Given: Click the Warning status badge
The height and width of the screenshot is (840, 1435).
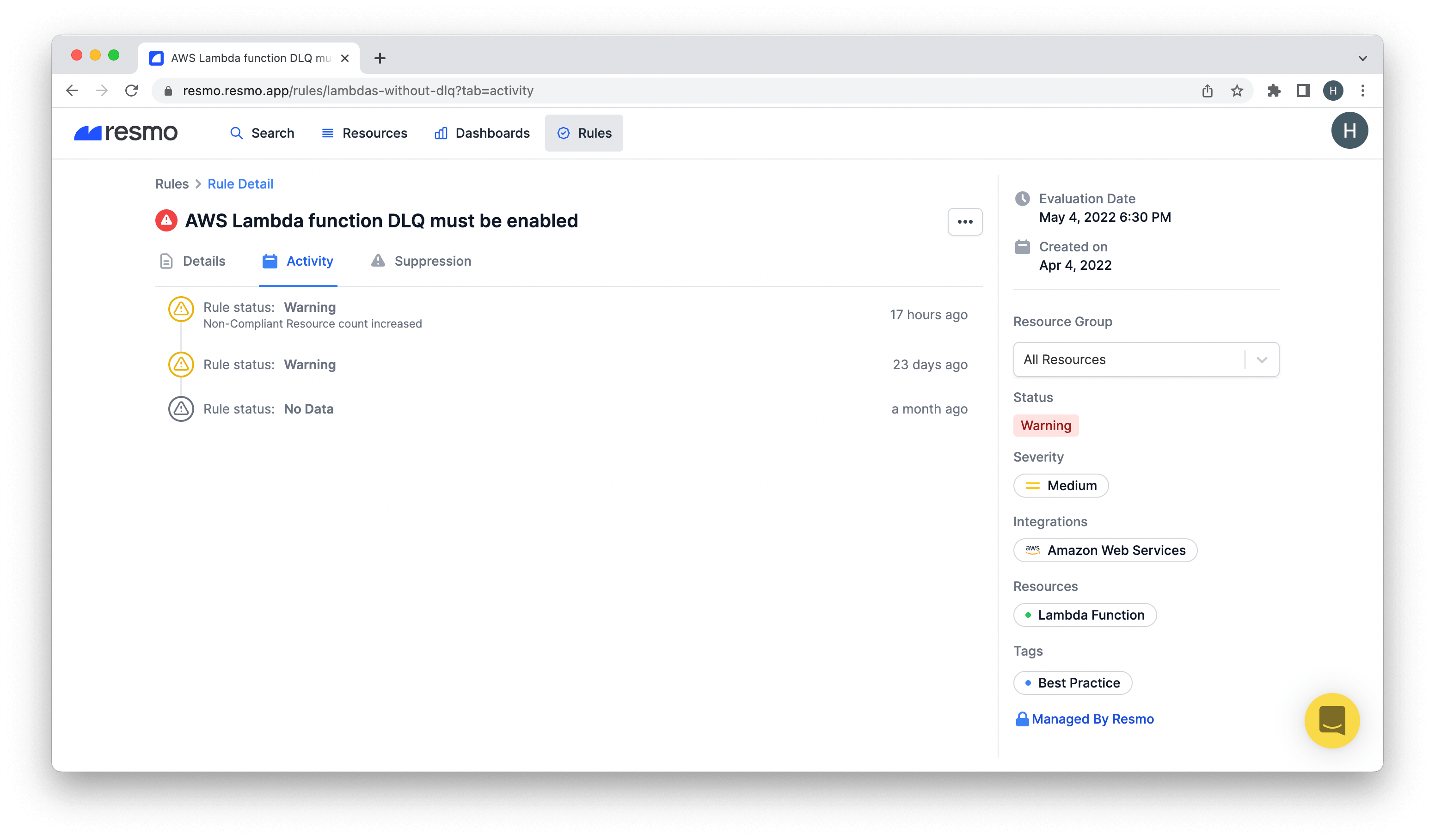Looking at the screenshot, I should 1046,426.
